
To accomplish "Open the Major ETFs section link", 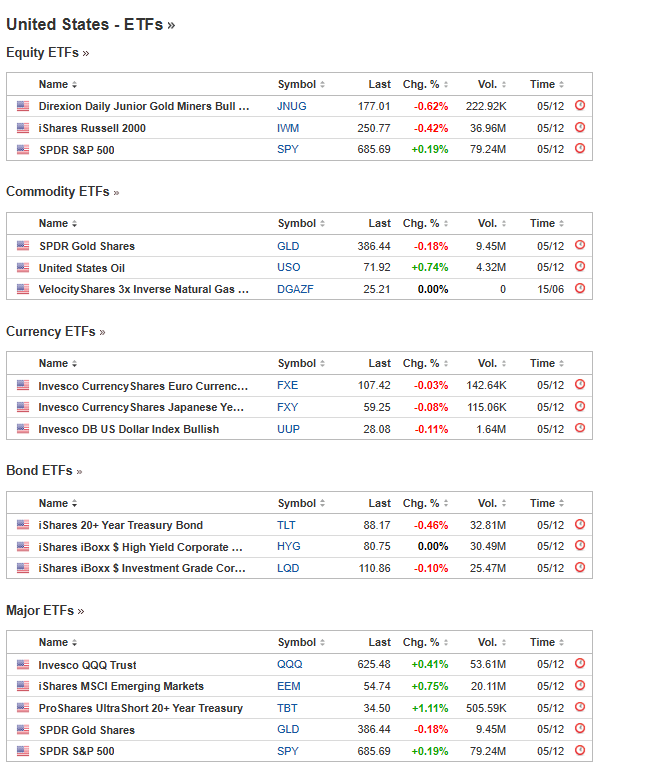I will (x=44, y=610).
